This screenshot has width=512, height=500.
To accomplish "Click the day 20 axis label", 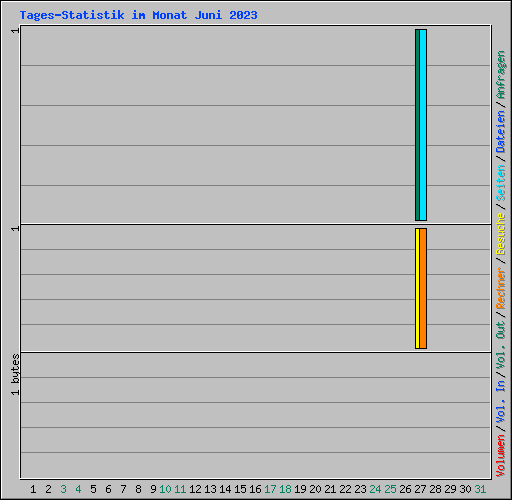I will coord(315,489).
